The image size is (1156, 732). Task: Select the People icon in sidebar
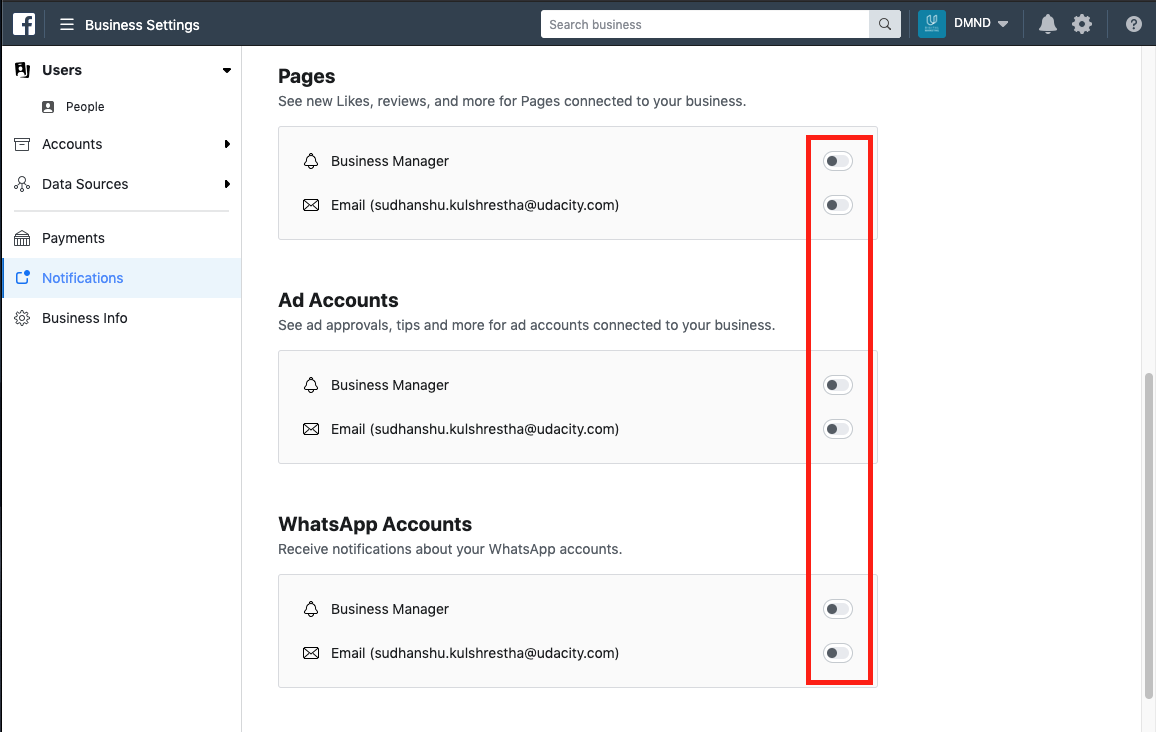(49, 106)
